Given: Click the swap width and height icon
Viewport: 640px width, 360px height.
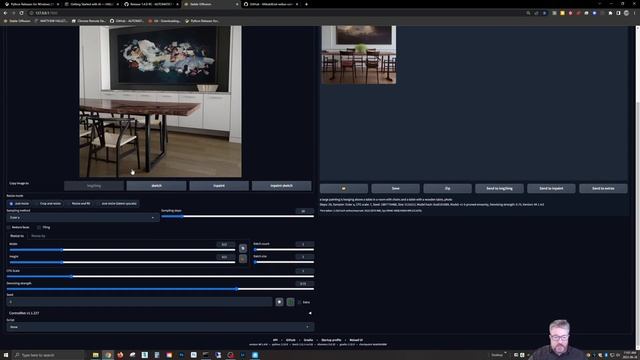Looking at the screenshot, I should pos(243,248).
